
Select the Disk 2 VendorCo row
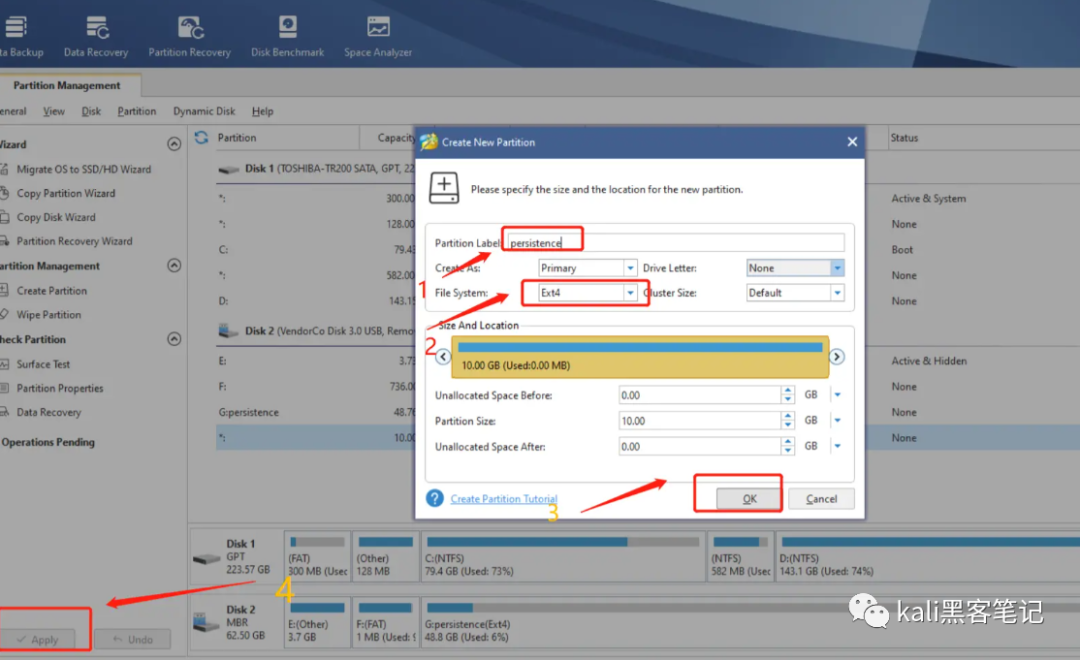(315, 331)
